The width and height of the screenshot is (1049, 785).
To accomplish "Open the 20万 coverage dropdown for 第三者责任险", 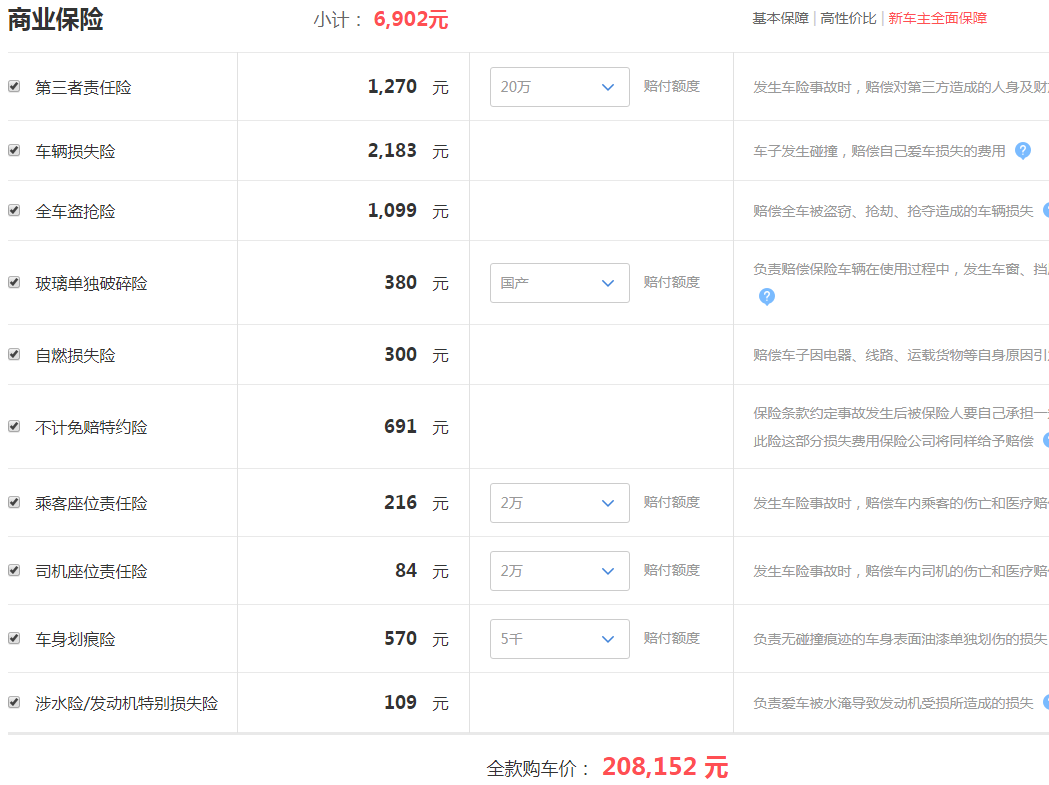I will click(x=559, y=87).
